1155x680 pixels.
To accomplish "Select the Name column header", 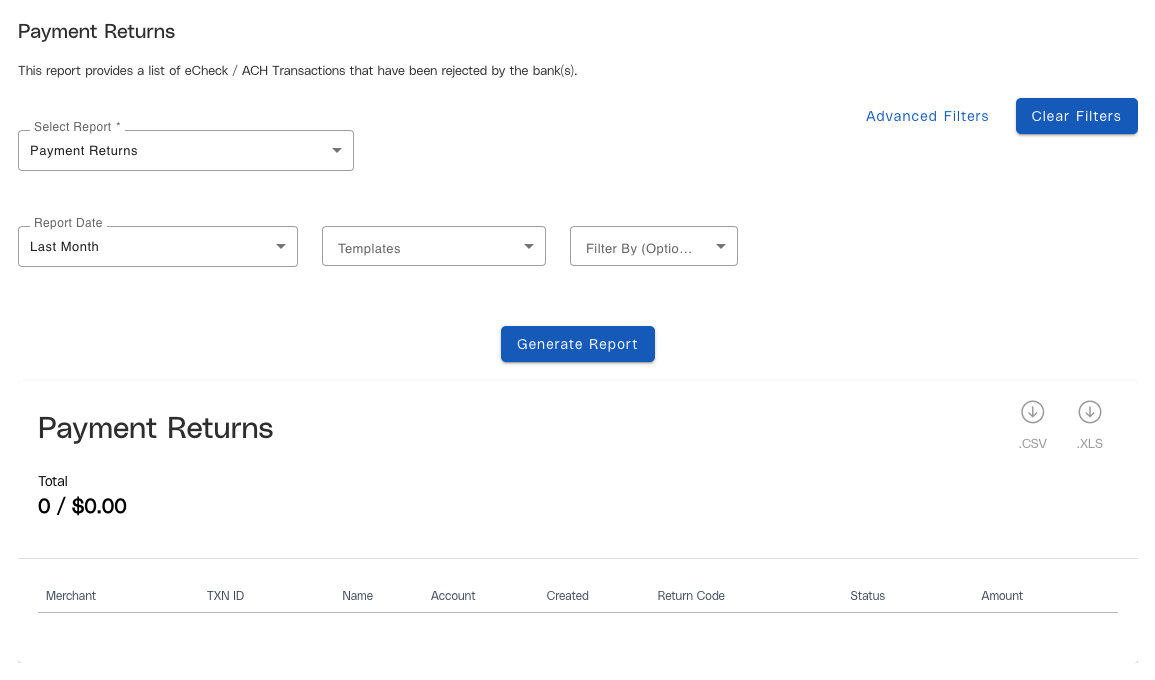I will click(x=357, y=596).
